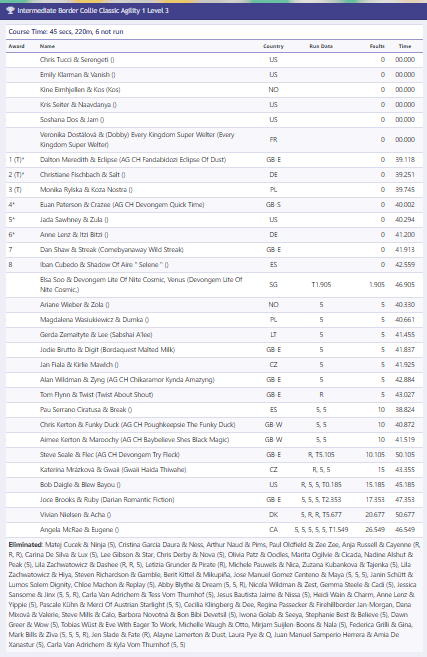Open Bob Daigle & Blew Bayou entry

214,485
